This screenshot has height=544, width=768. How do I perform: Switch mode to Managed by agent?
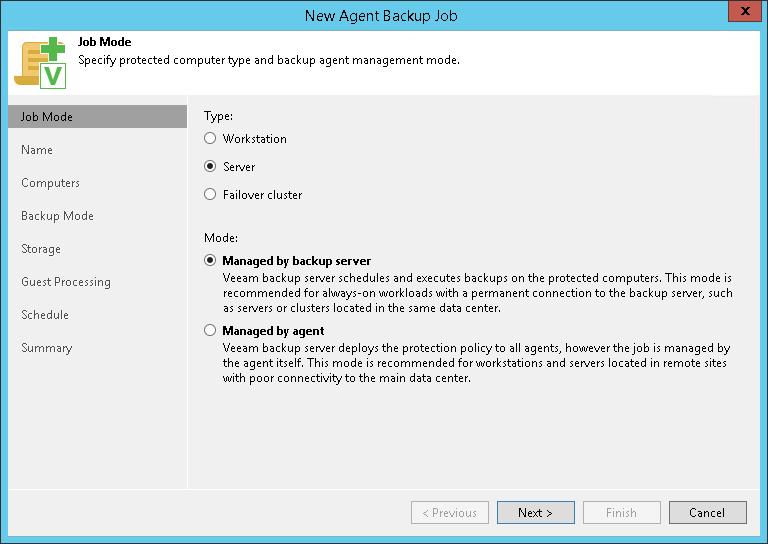210,330
